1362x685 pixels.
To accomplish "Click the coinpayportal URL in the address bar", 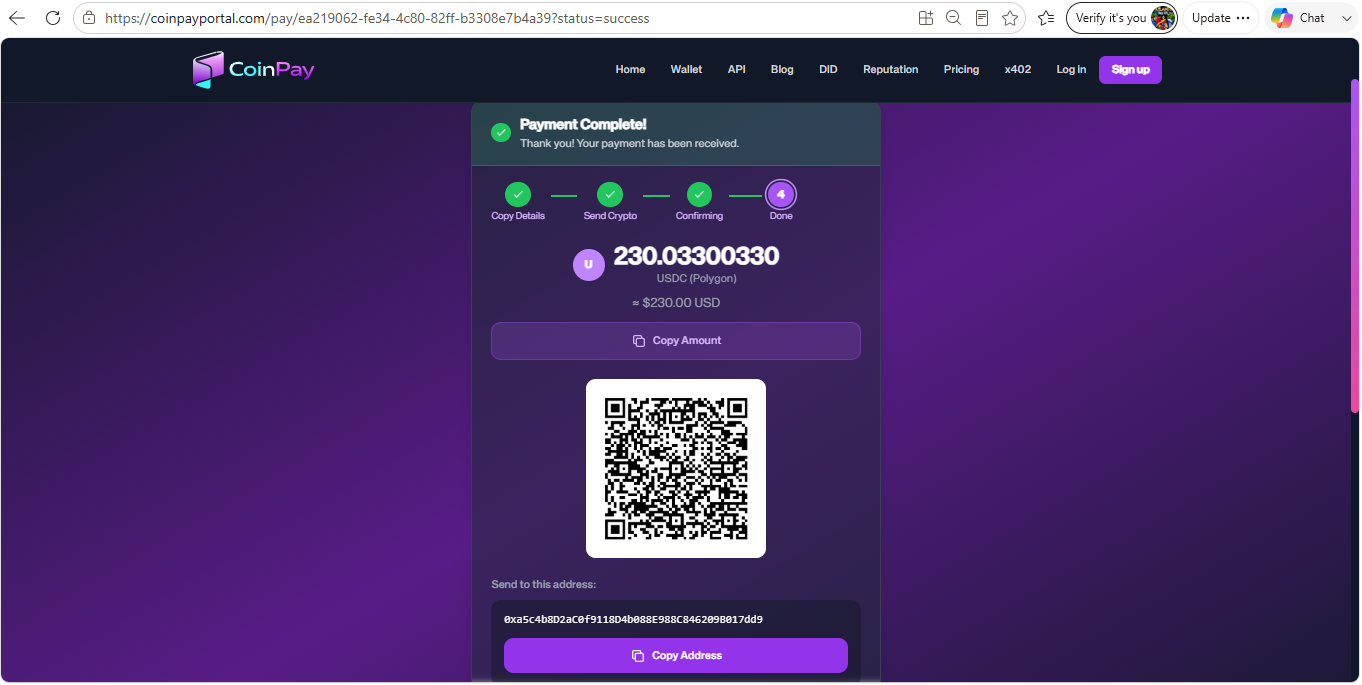I will coord(377,18).
